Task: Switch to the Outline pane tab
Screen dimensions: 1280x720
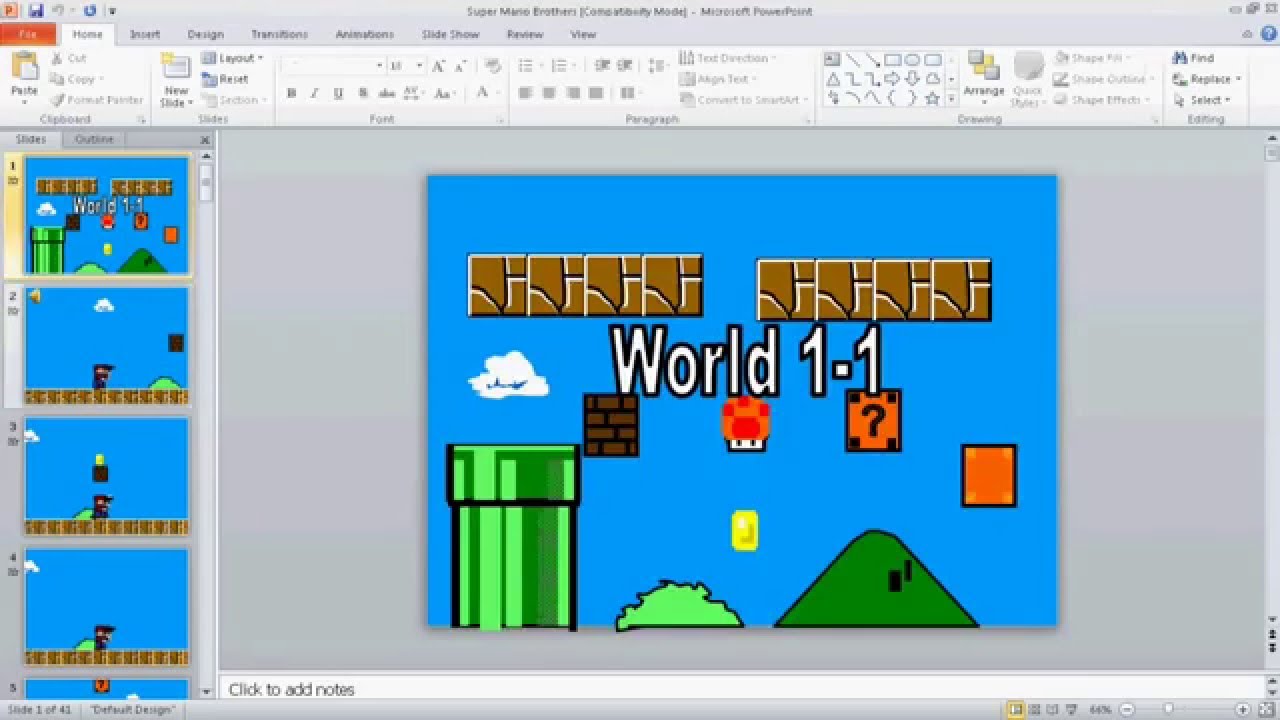Action: pyautogui.click(x=94, y=139)
